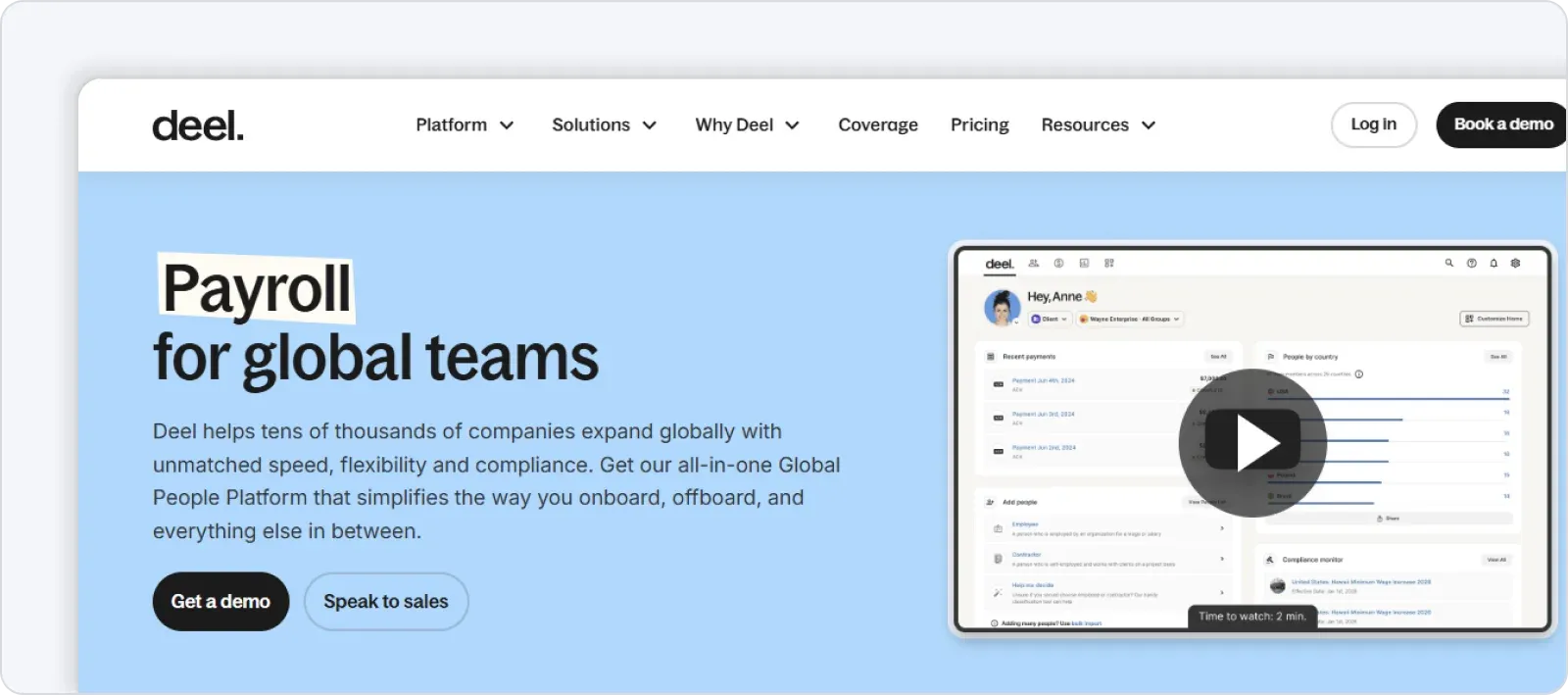This screenshot has height=695, width=1568.
Task: Click the search magnifier in dashboard preview
Action: coord(1448,263)
